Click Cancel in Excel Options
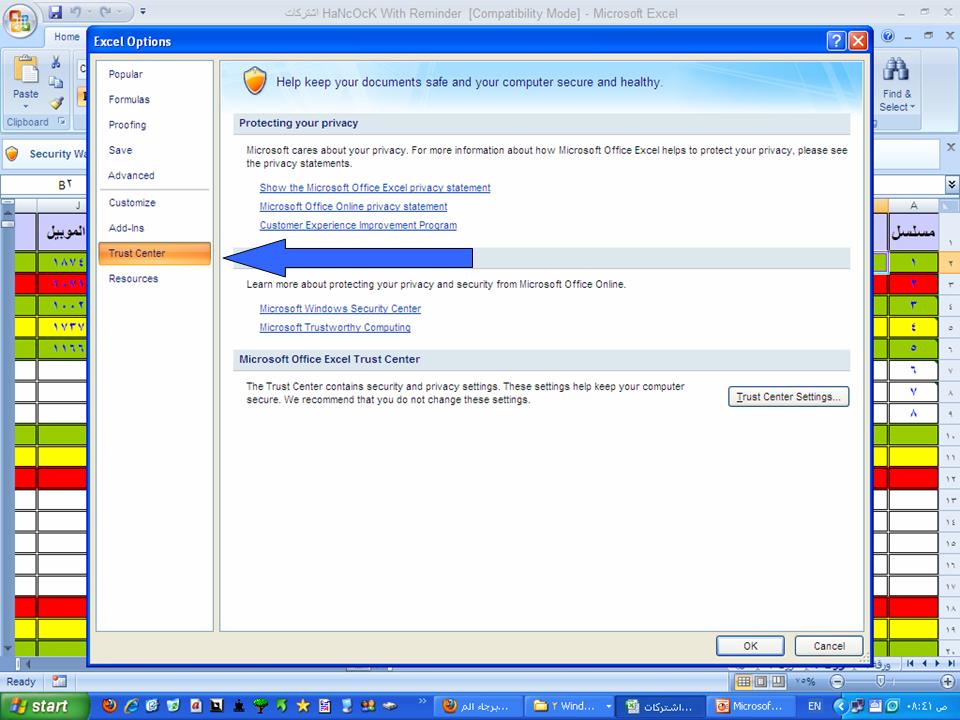This screenshot has height=720, width=960. pos(829,646)
